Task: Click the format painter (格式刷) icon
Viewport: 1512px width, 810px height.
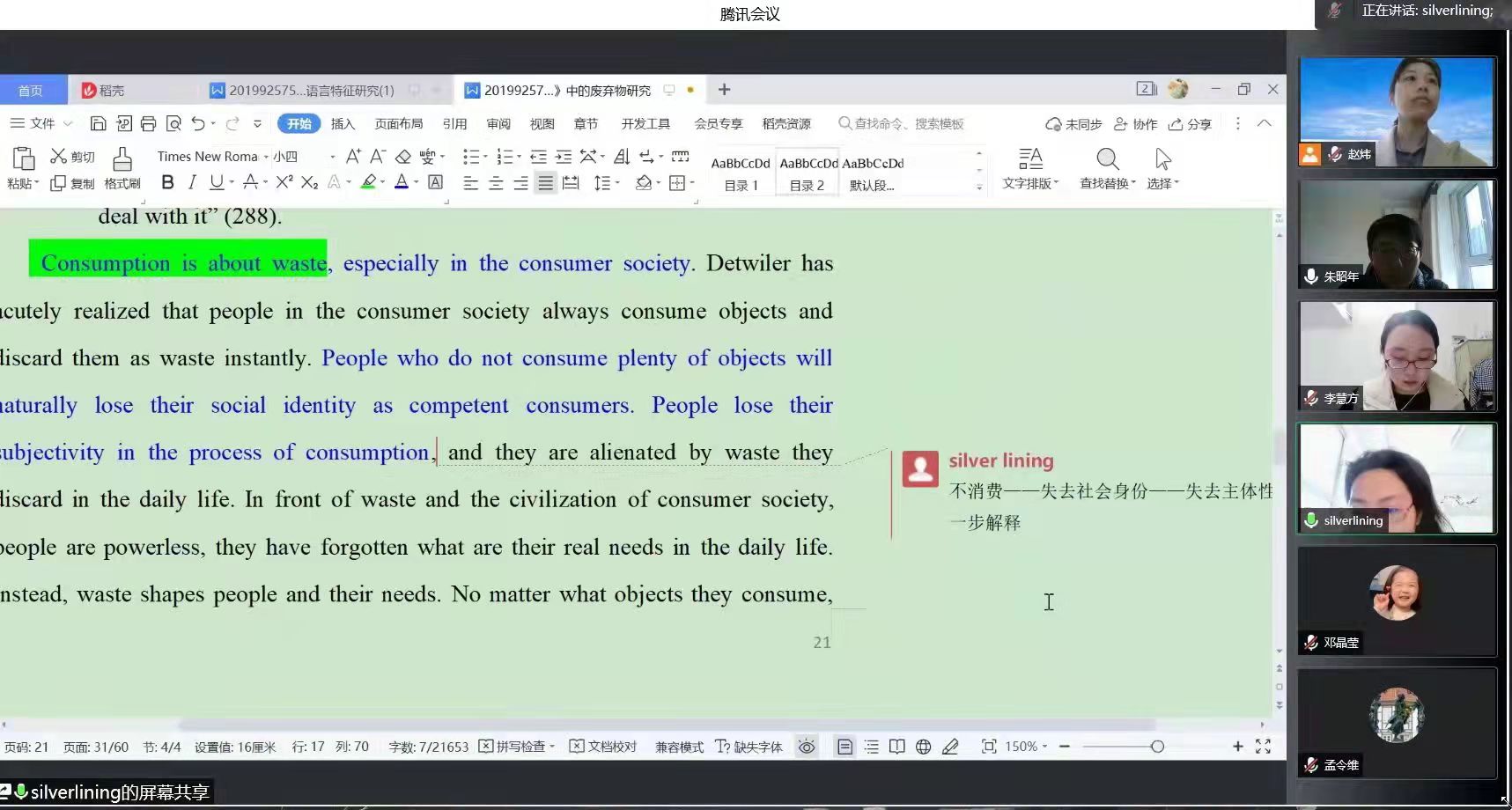Action: tap(122, 159)
